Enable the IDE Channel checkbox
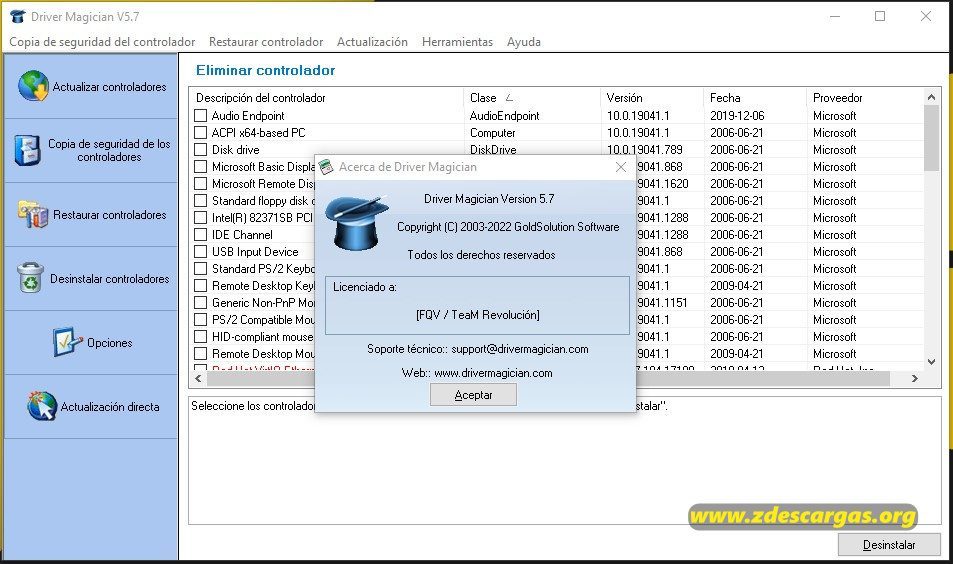Image resolution: width=953 pixels, height=564 pixels. (201, 235)
